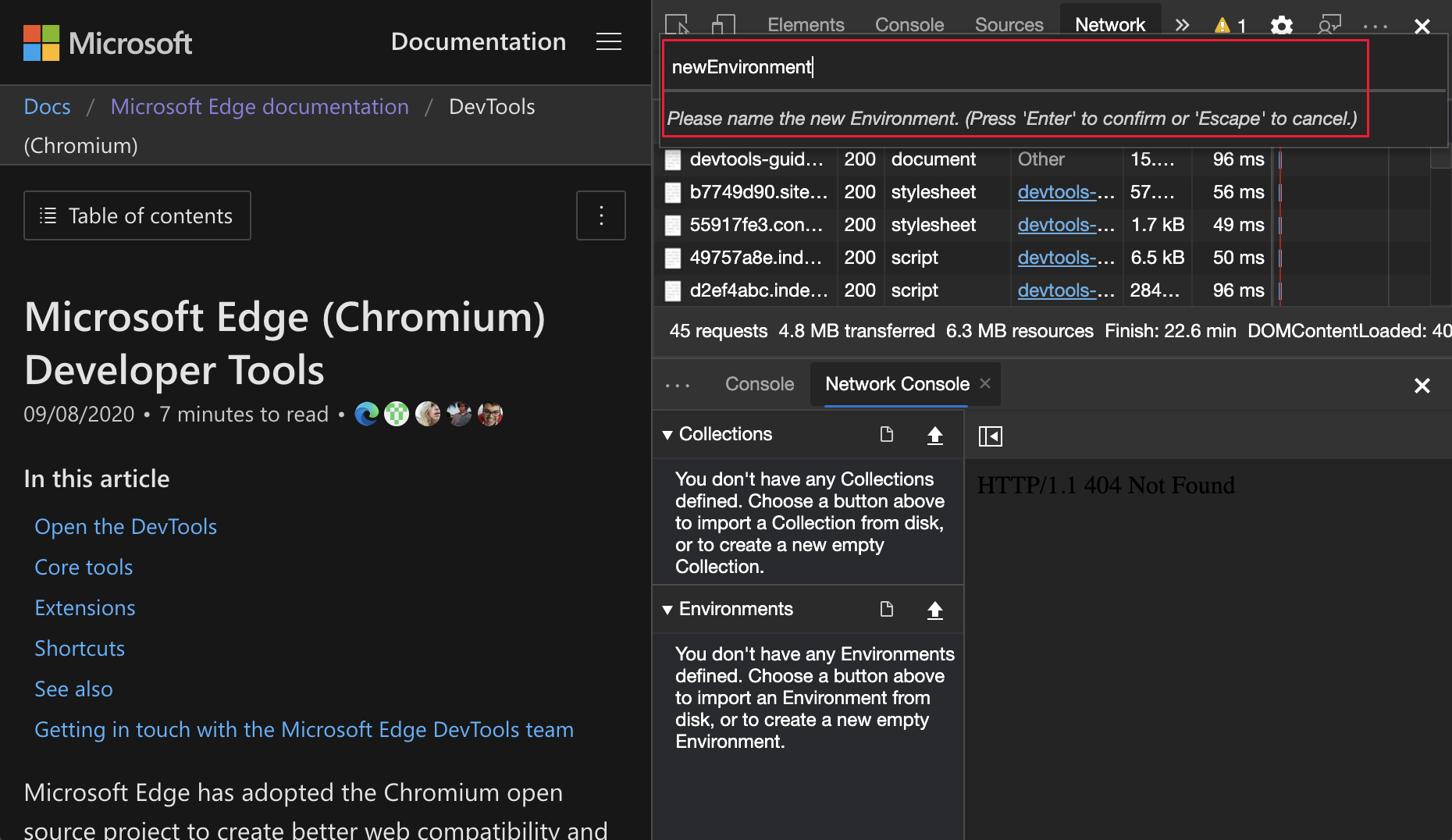Open drawer more tools ellipsis

[678, 385]
